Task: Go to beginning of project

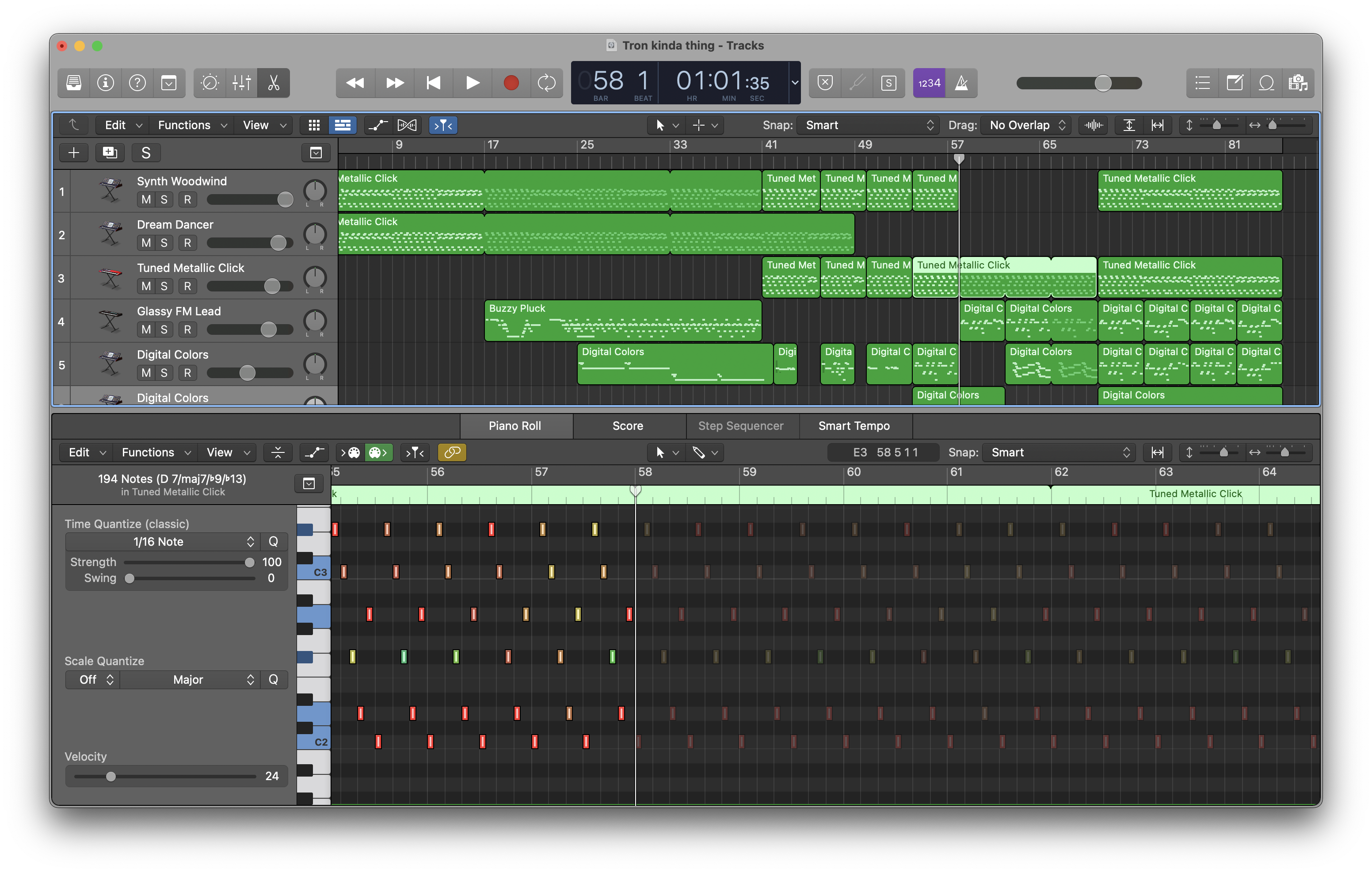Action: pos(434,83)
